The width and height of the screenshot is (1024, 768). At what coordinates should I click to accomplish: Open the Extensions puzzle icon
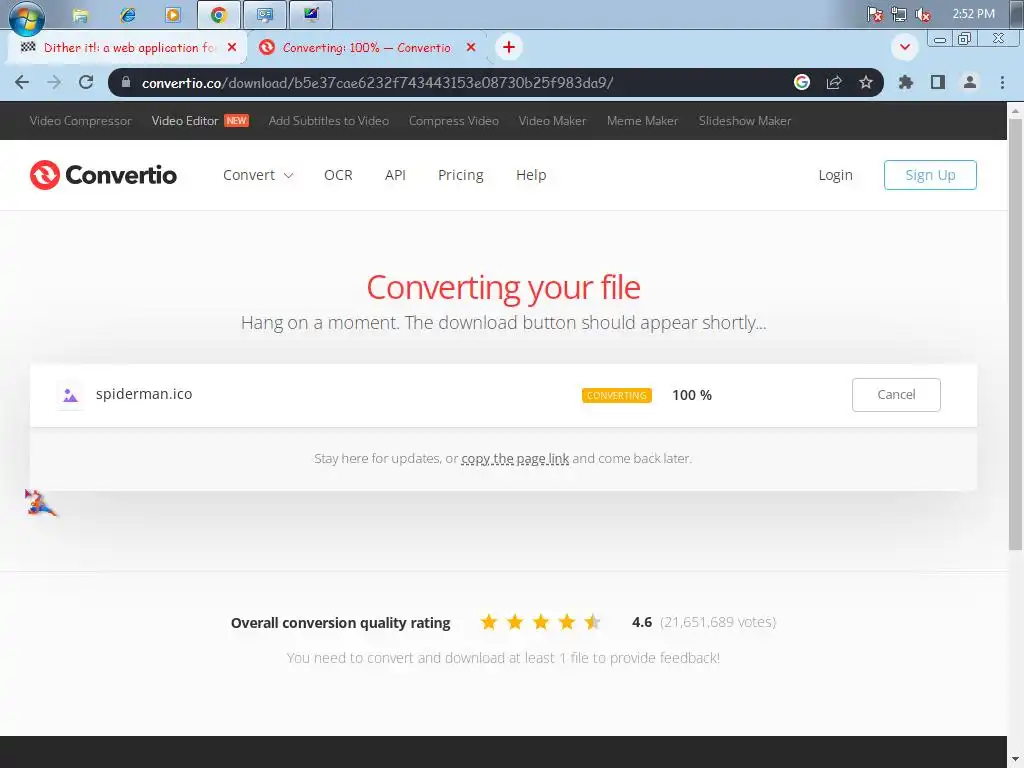(x=906, y=82)
